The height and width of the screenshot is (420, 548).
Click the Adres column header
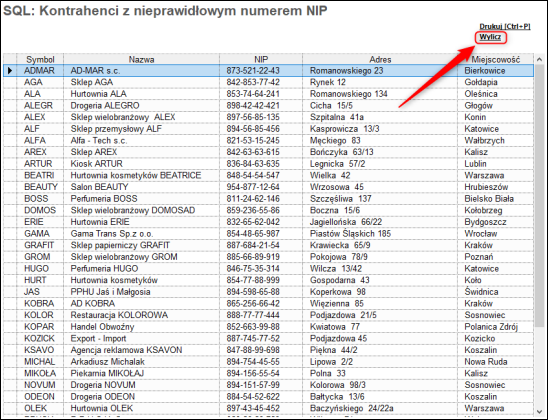click(x=380, y=59)
